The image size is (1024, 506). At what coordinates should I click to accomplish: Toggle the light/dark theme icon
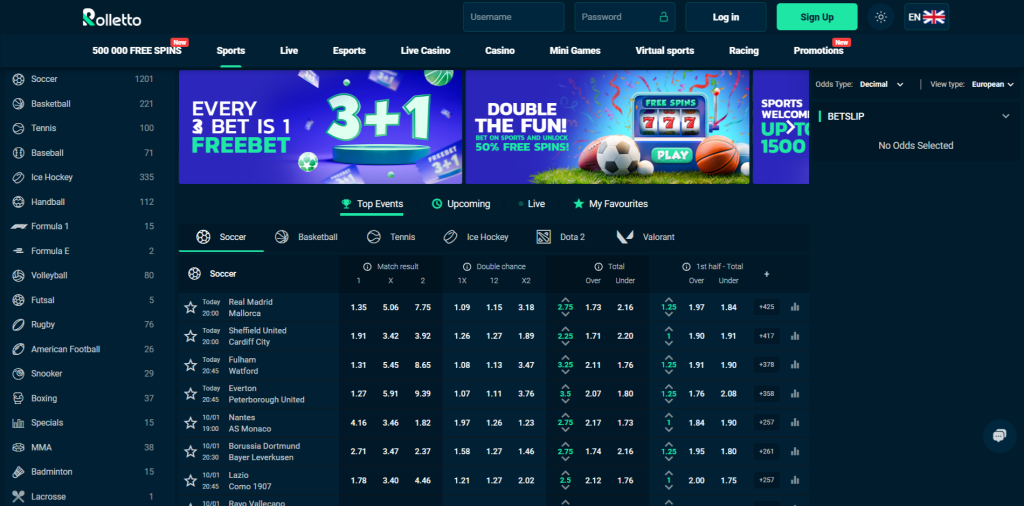(880, 17)
